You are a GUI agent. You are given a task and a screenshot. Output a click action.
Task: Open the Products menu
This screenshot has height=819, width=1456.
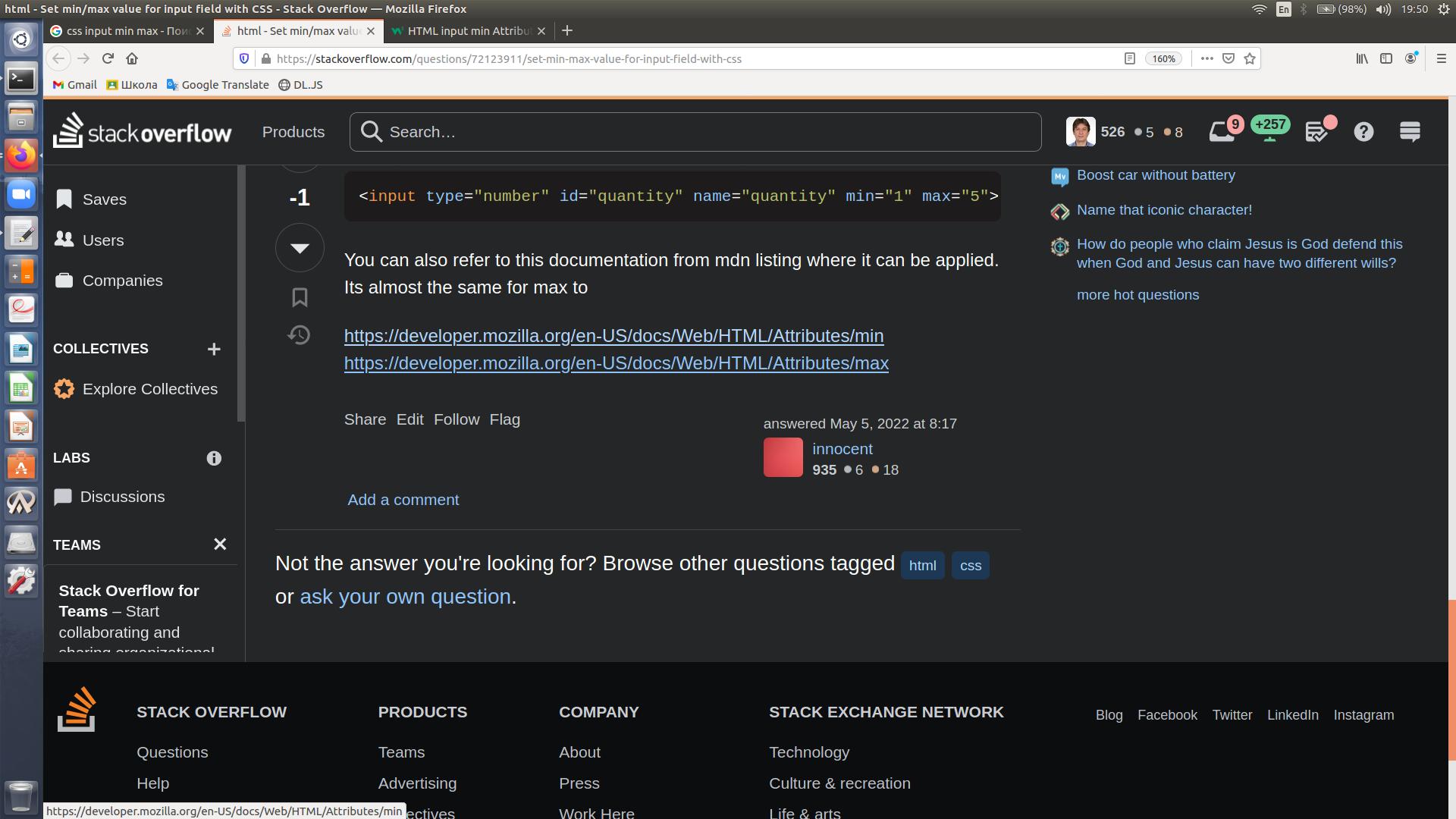click(293, 132)
